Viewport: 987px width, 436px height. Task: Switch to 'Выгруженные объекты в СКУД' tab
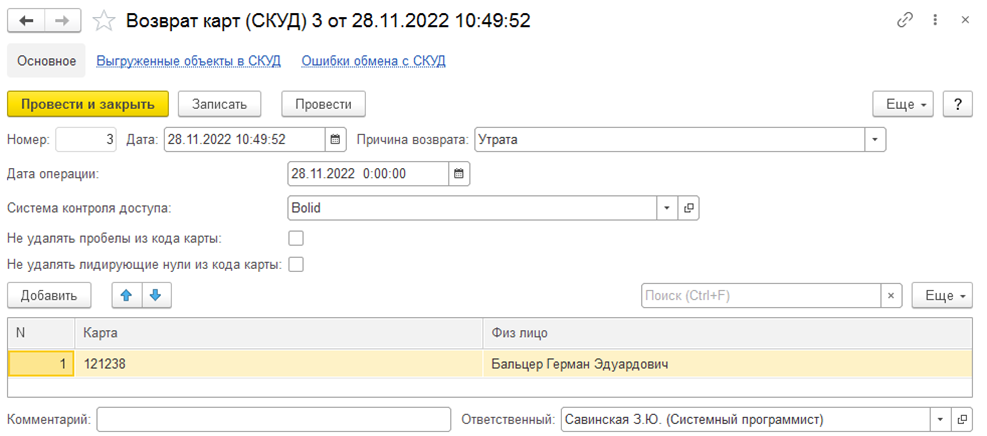tap(188, 61)
